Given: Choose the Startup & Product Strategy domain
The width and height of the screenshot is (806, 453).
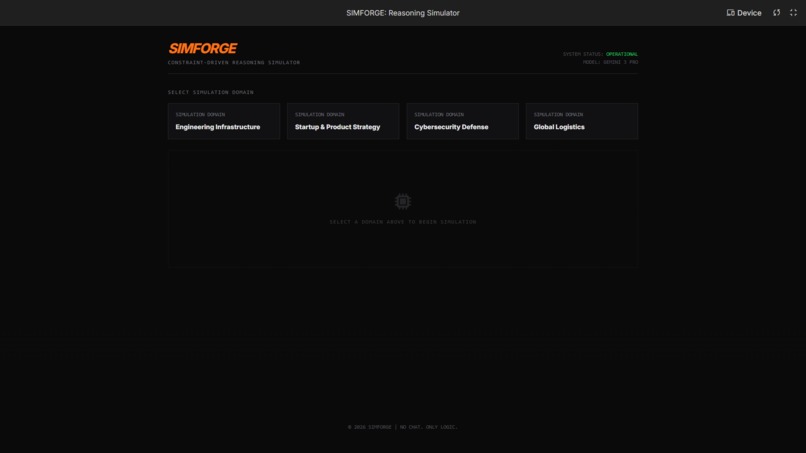Looking at the screenshot, I should click(343, 121).
